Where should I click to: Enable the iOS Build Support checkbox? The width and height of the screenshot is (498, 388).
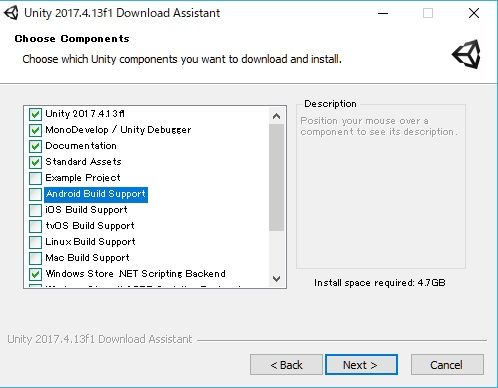(35, 210)
